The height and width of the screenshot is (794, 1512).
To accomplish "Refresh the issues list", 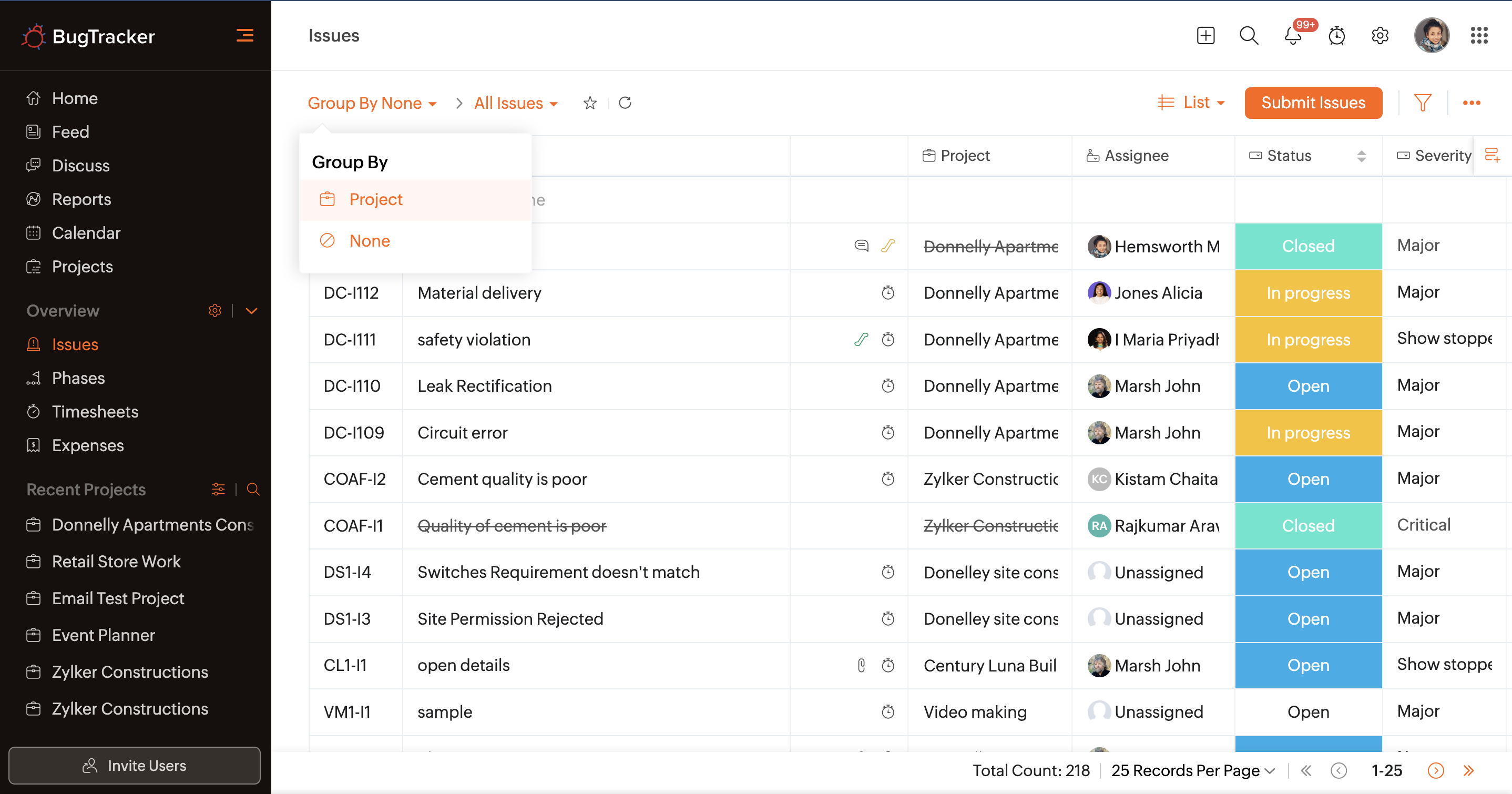I will click(x=625, y=103).
